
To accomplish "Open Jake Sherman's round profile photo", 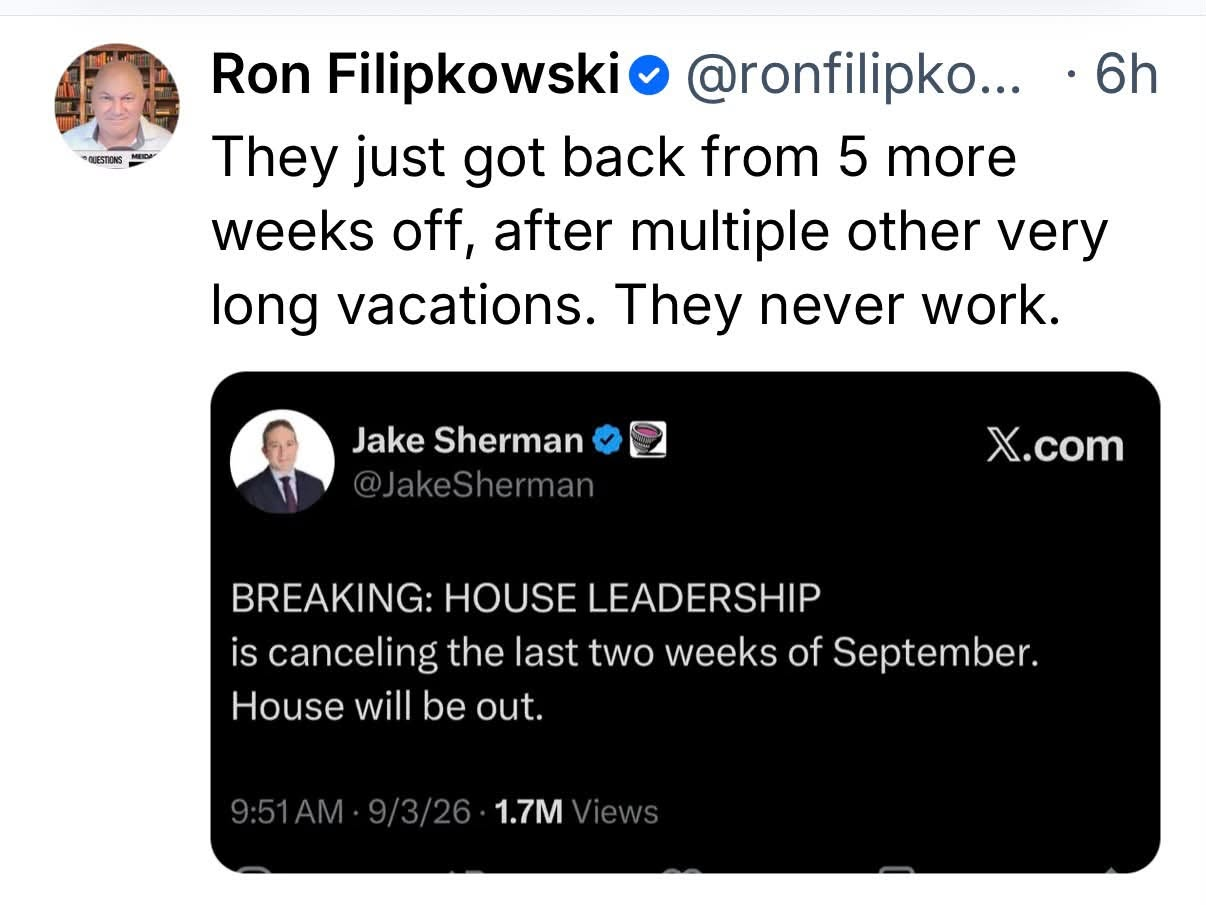I will pyautogui.click(x=282, y=462).
